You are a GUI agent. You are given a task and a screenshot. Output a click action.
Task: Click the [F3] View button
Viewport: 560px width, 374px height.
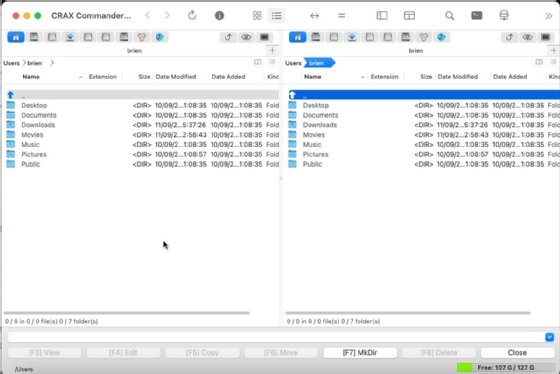coord(44,353)
